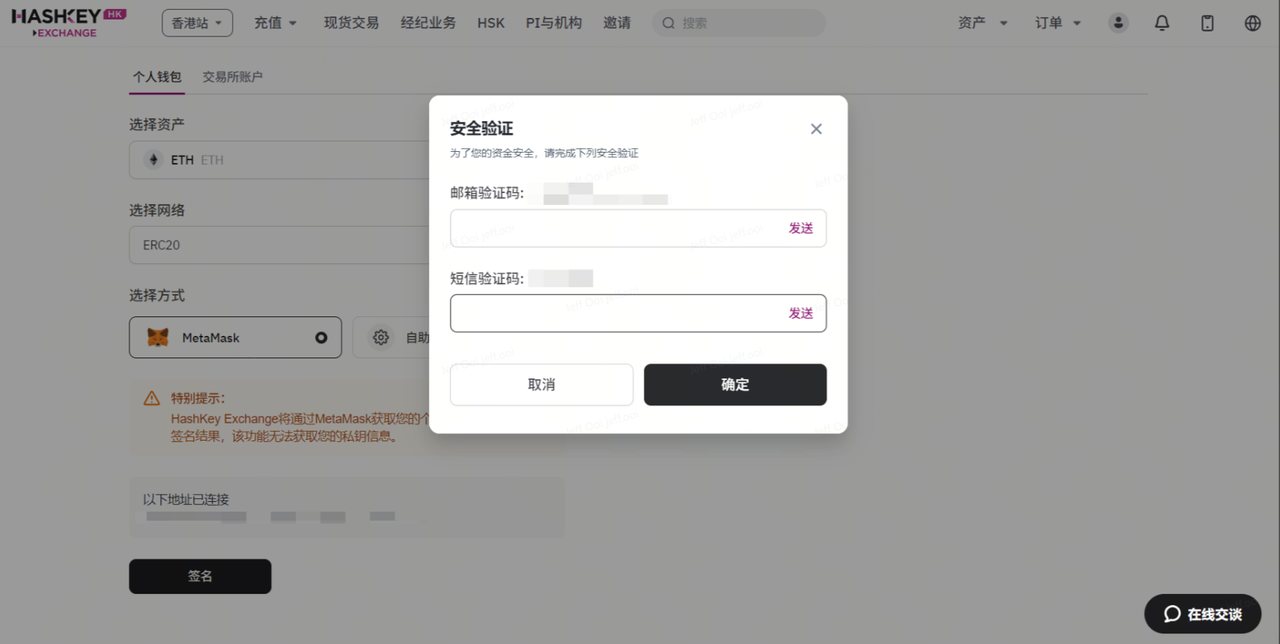The image size is (1280, 644).
Task: Click the MetaMask fox icon
Action: coord(158,338)
